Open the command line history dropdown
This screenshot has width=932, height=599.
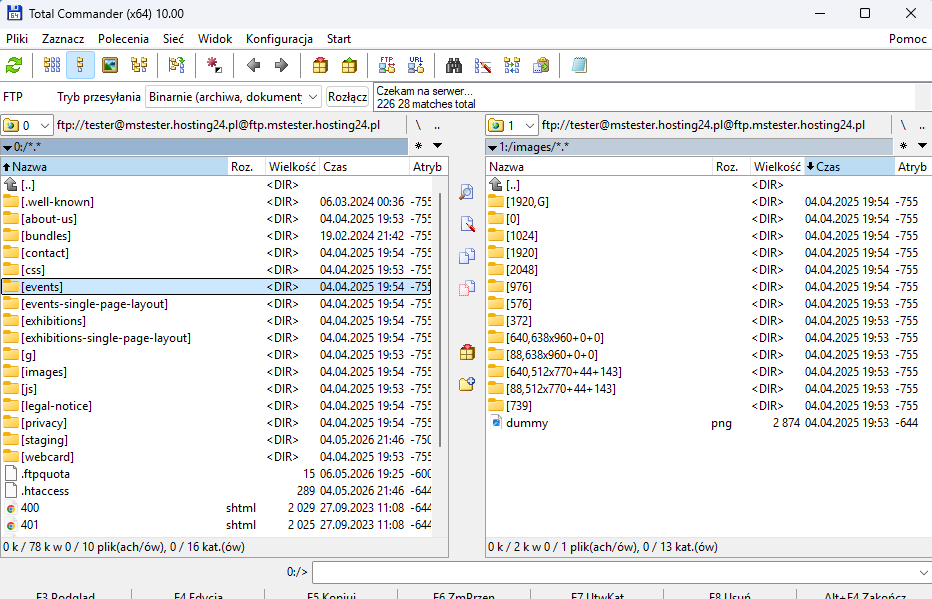click(x=923, y=572)
